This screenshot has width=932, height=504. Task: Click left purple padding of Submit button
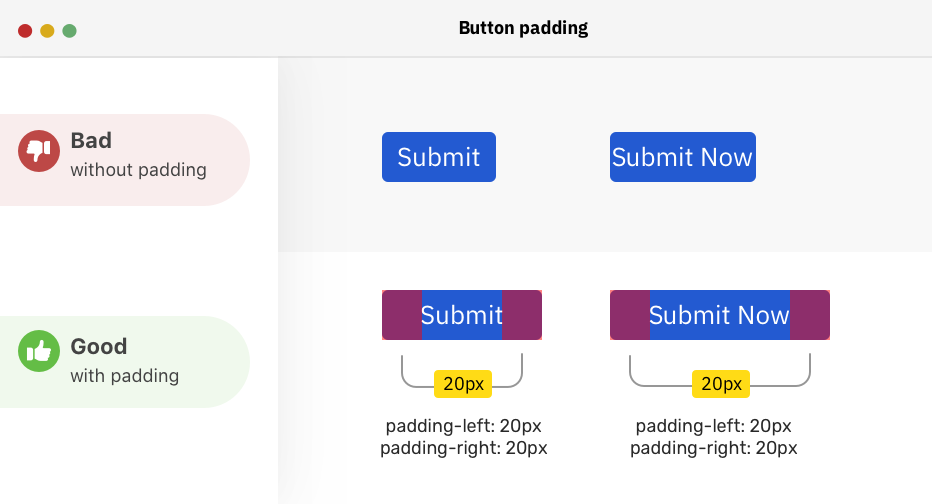[x=402, y=315]
